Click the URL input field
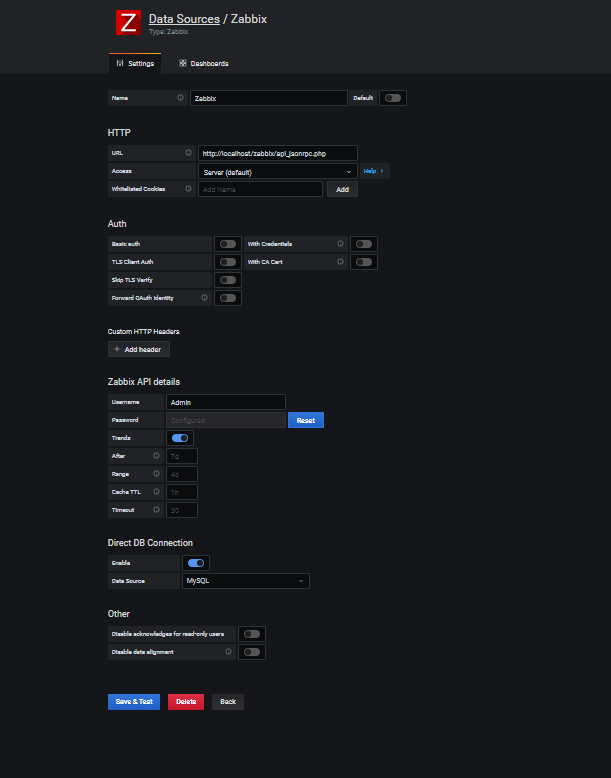The height and width of the screenshot is (778, 611). coord(278,153)
